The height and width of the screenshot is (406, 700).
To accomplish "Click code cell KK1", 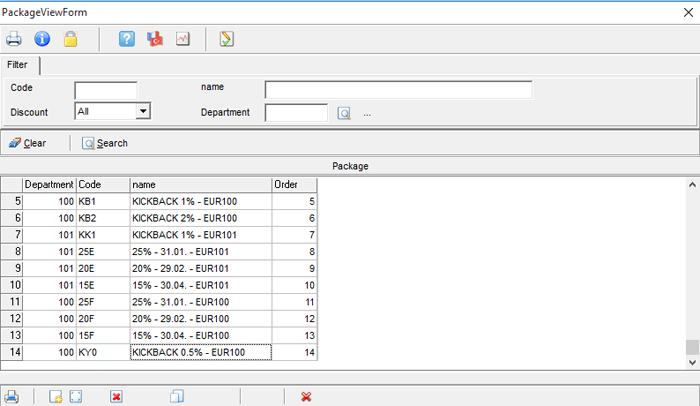I will [103, 235].
